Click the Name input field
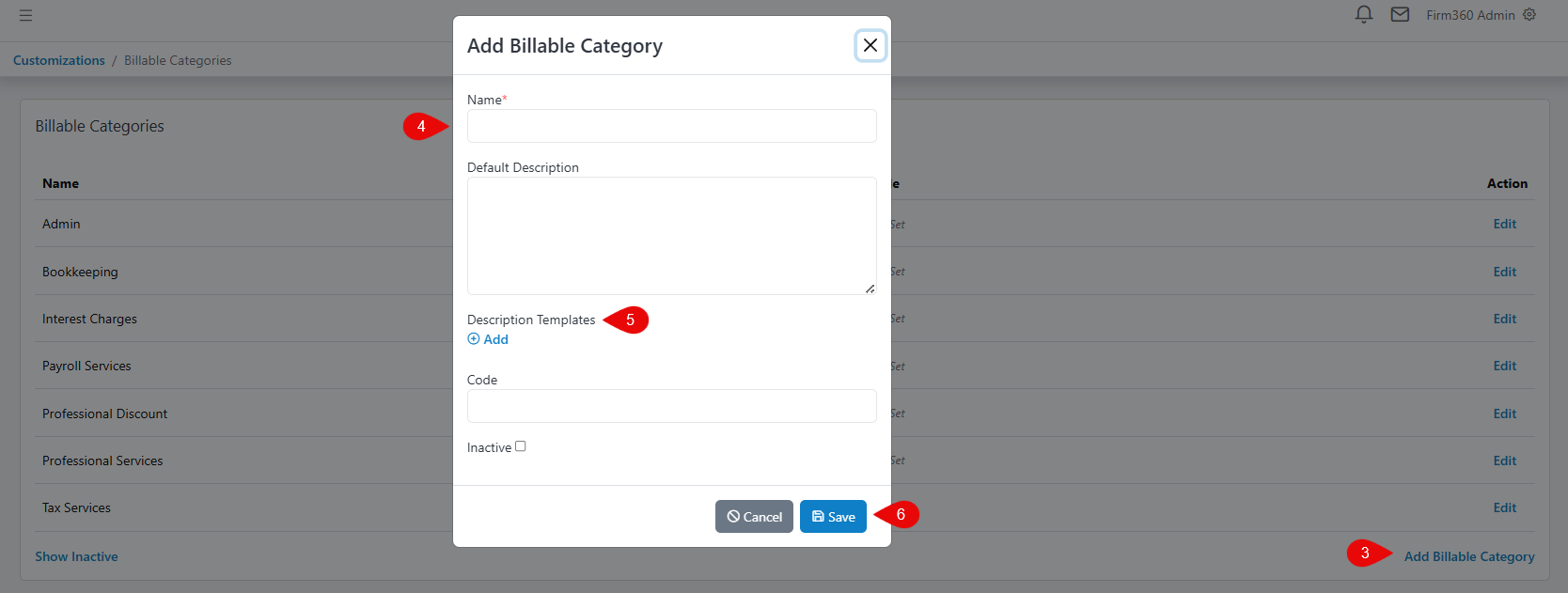 (671, 125)
